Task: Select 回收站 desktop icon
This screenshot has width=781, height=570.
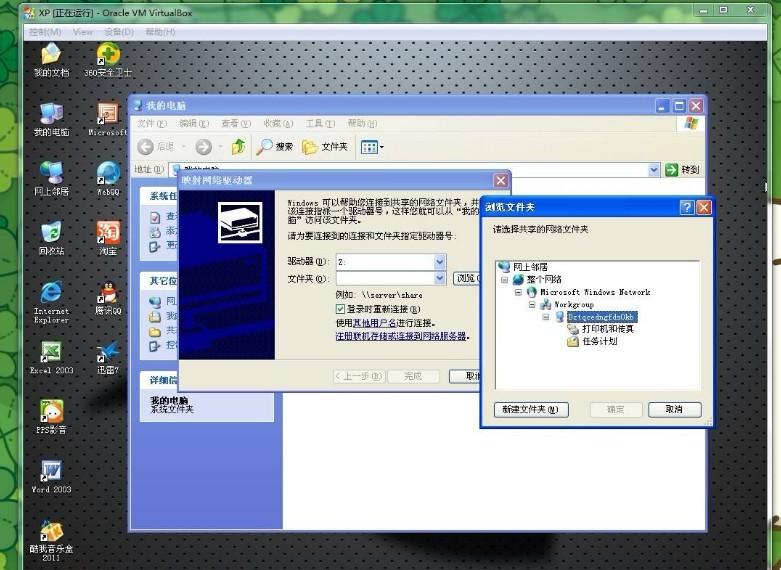Action: pyautogui.click(x=51, y=238)
